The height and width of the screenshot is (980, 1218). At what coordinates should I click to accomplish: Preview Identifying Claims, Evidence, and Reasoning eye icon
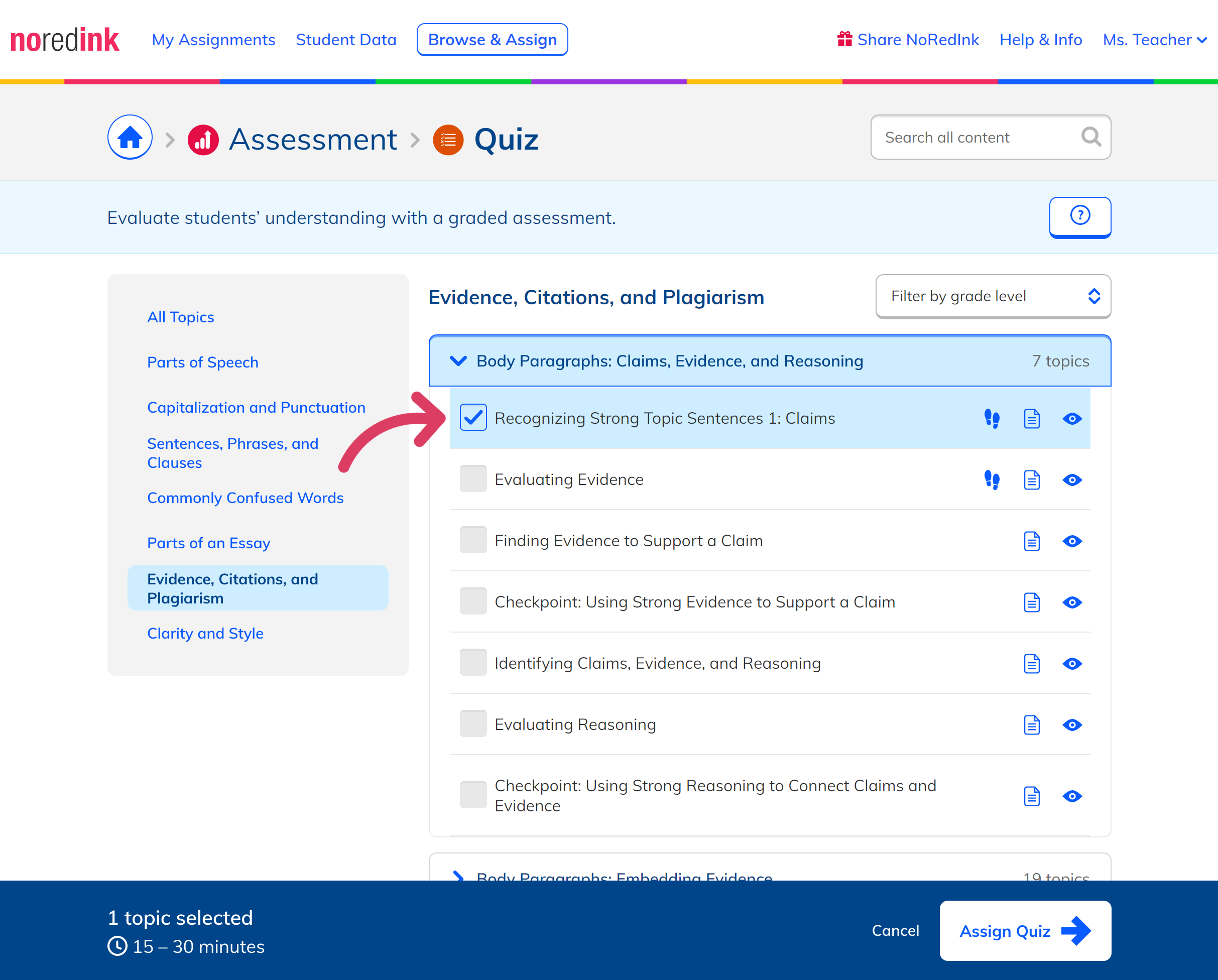click(1072, 664)
